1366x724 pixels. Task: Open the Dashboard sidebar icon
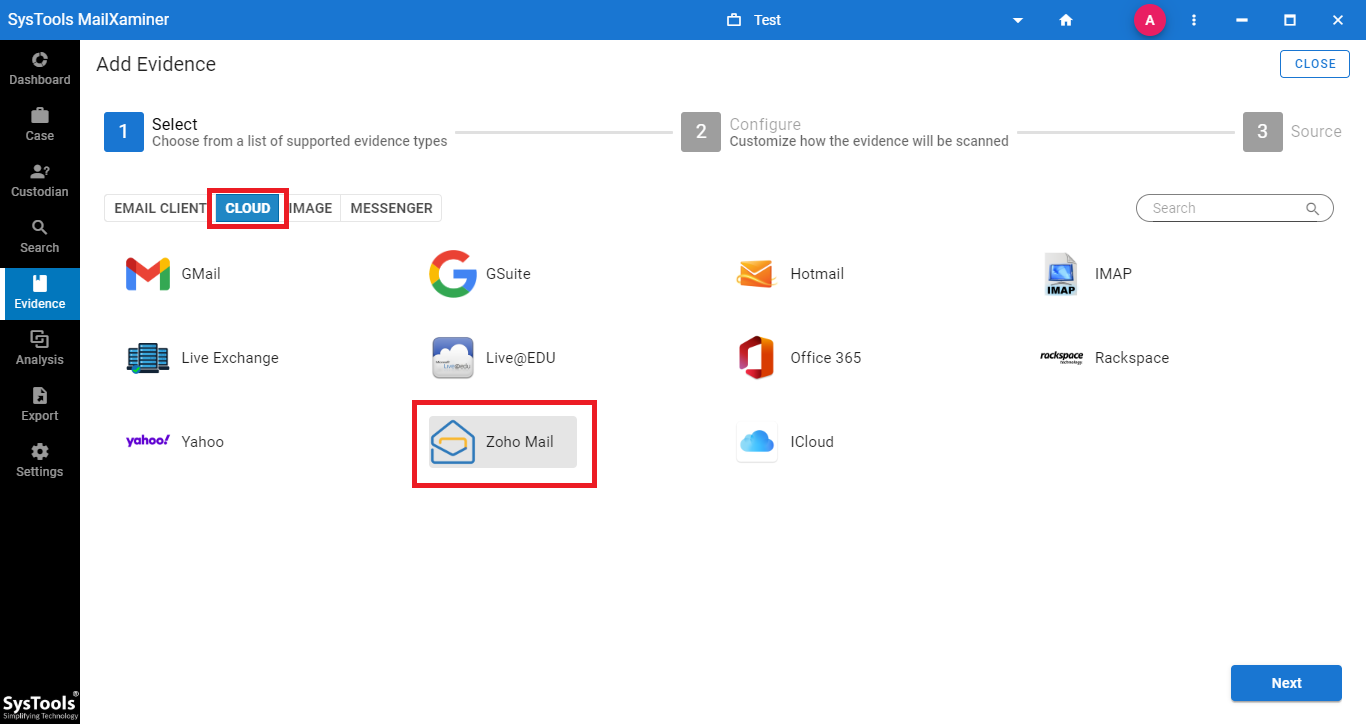[x=40, y=60]
